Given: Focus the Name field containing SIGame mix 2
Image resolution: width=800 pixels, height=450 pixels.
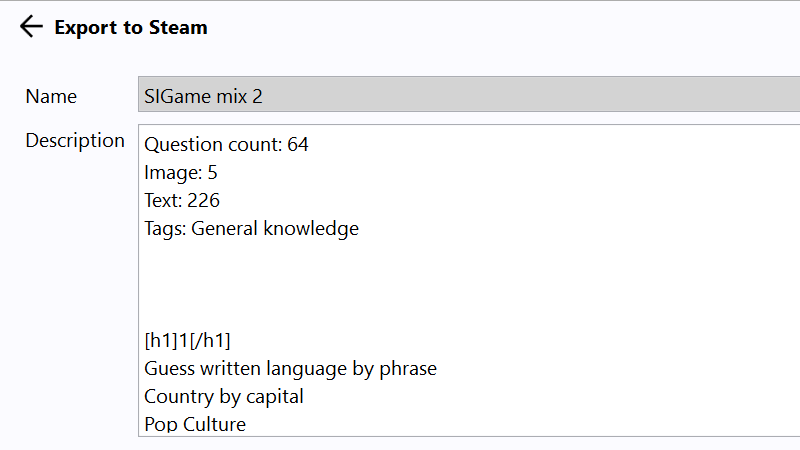Looking at the screenshot, I should pos(469,94).
